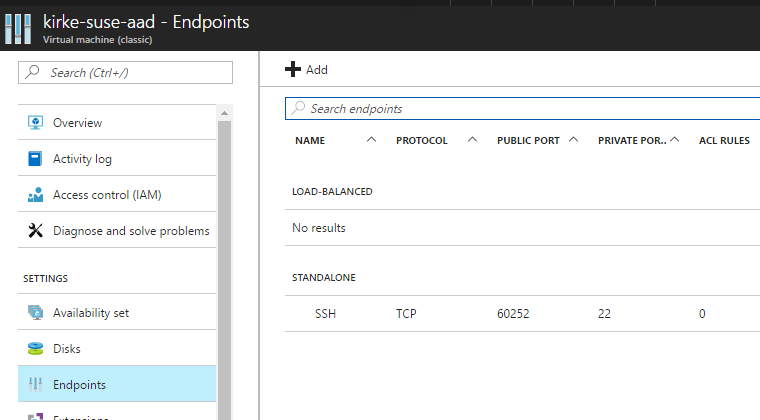Click the sidebar vertical scrollbar track

(224, 269)
